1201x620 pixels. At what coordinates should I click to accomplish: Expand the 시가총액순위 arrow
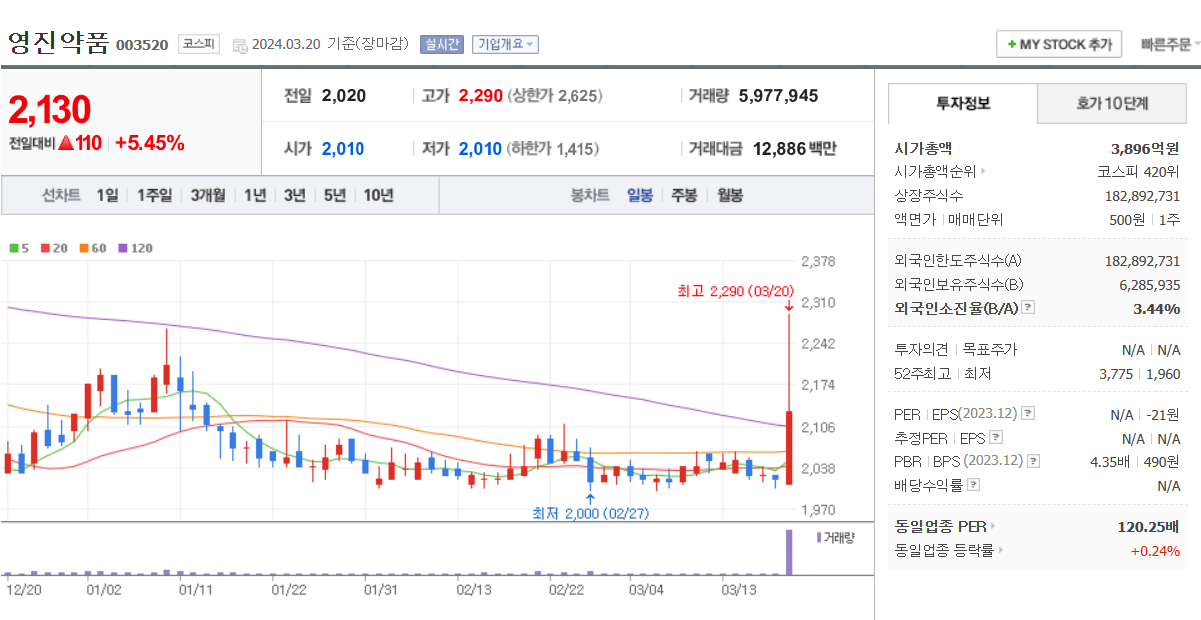click(983, 172)
